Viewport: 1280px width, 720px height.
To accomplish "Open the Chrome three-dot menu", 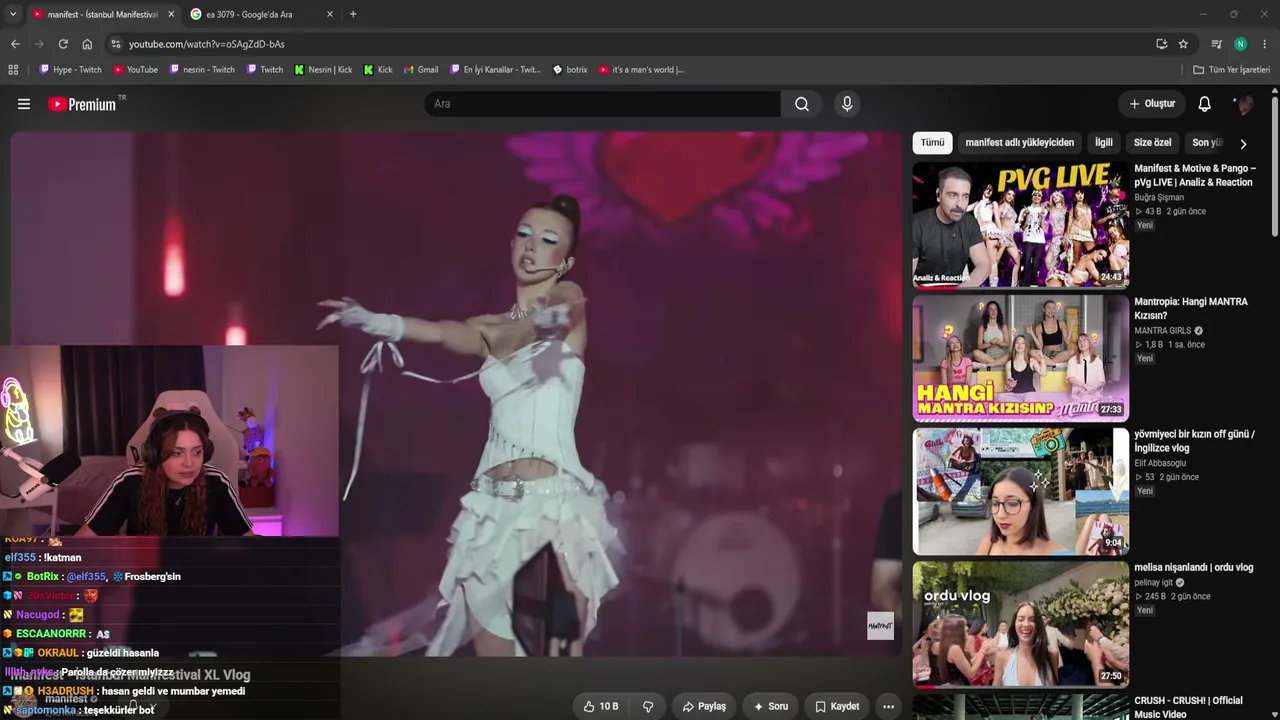I will coord(1265,44).
